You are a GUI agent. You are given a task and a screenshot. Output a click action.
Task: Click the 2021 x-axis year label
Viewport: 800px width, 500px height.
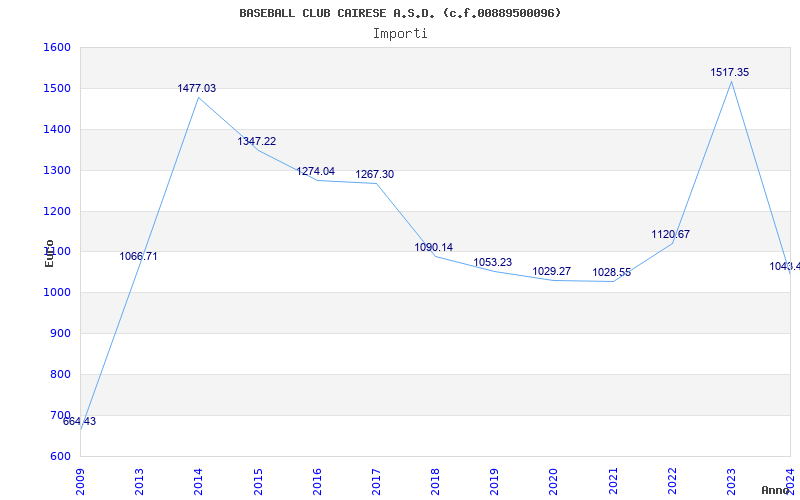[x=613, y=481]
